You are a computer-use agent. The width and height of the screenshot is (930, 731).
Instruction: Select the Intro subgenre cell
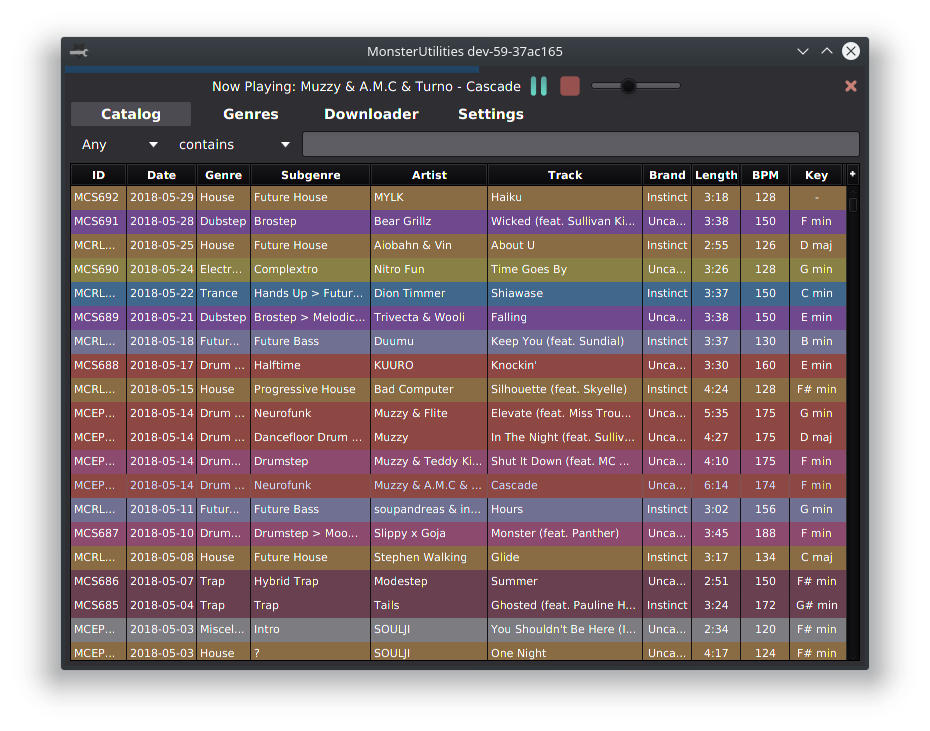310,630
